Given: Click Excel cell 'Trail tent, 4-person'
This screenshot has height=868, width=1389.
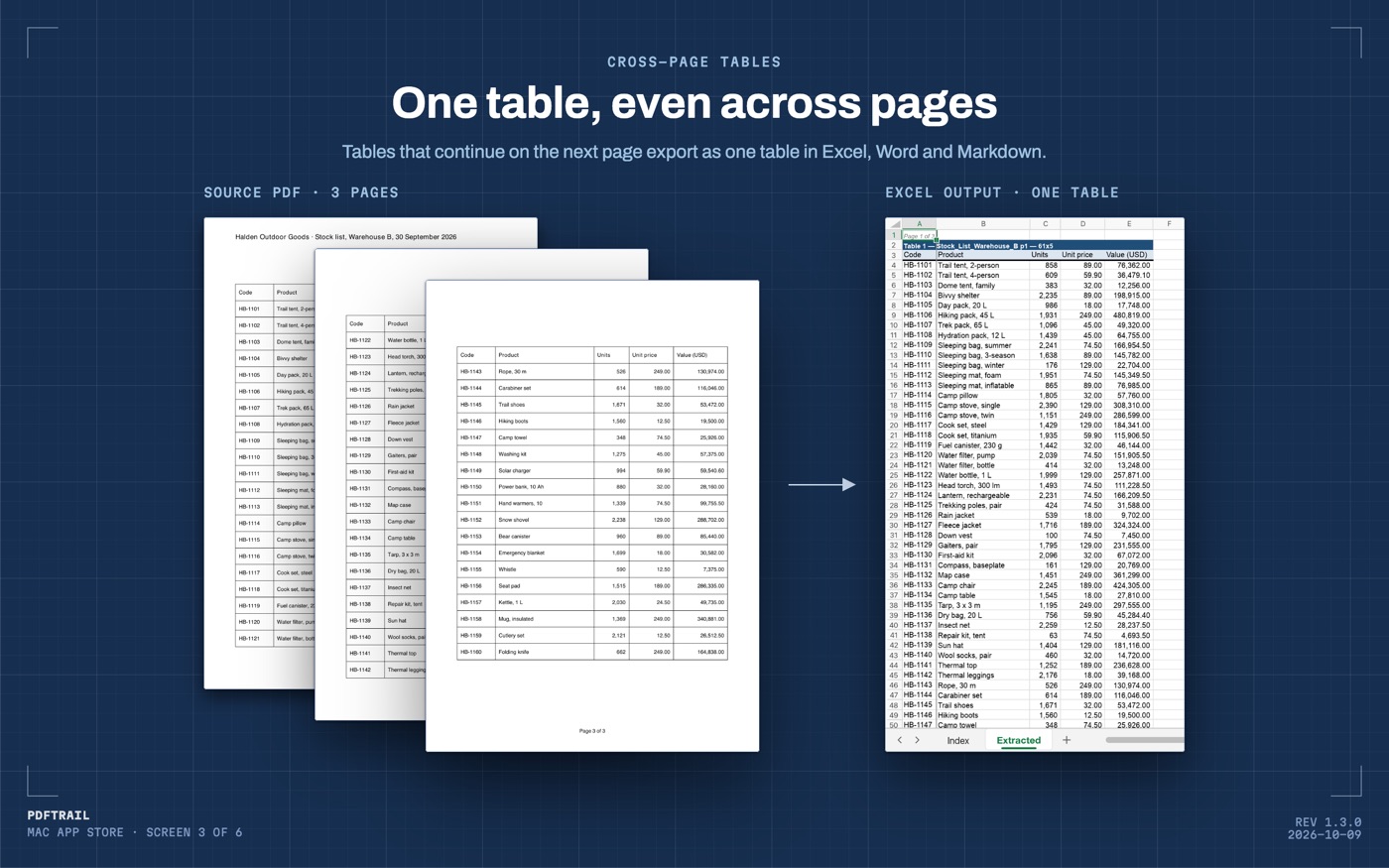Looking at the screenshot, I should click(x=982, y=275).
